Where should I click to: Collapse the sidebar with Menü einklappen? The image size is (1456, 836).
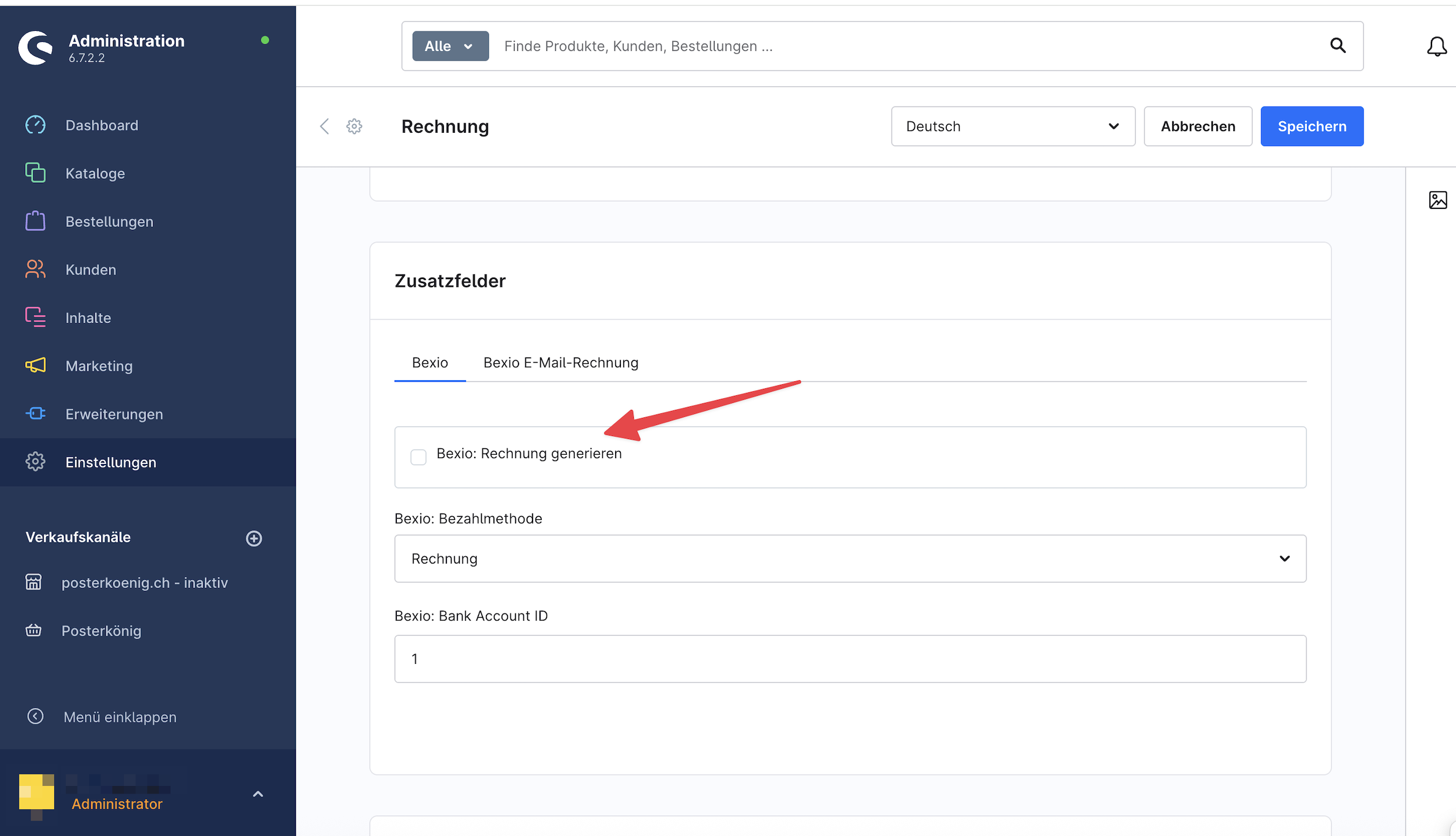119,717
